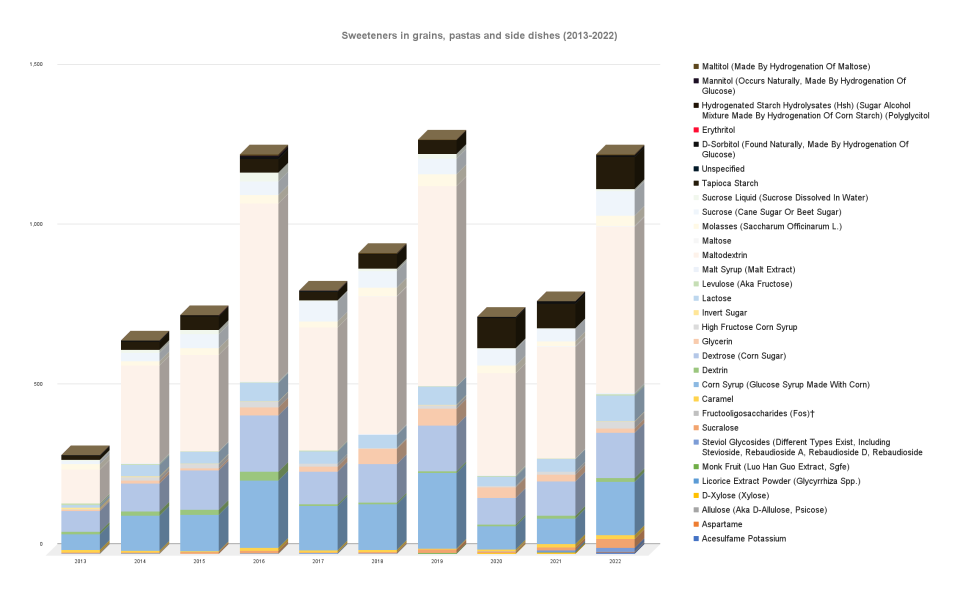This screenshot has height=594, width=960.
Task: Select the large cream segment in 2016 bar
Action: coord(258,292)
